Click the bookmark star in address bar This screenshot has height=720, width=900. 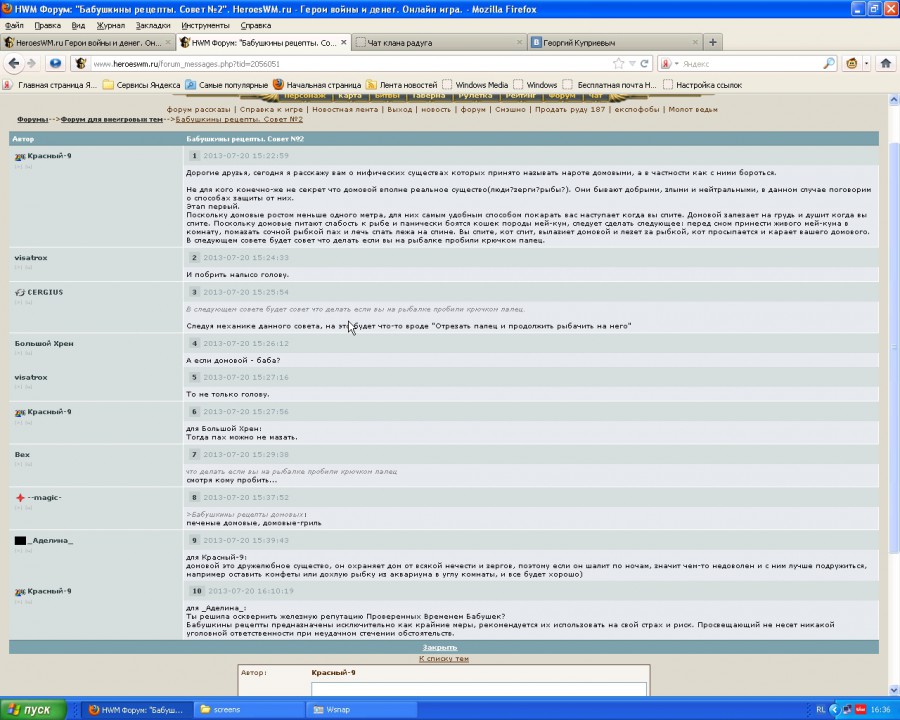619,63
